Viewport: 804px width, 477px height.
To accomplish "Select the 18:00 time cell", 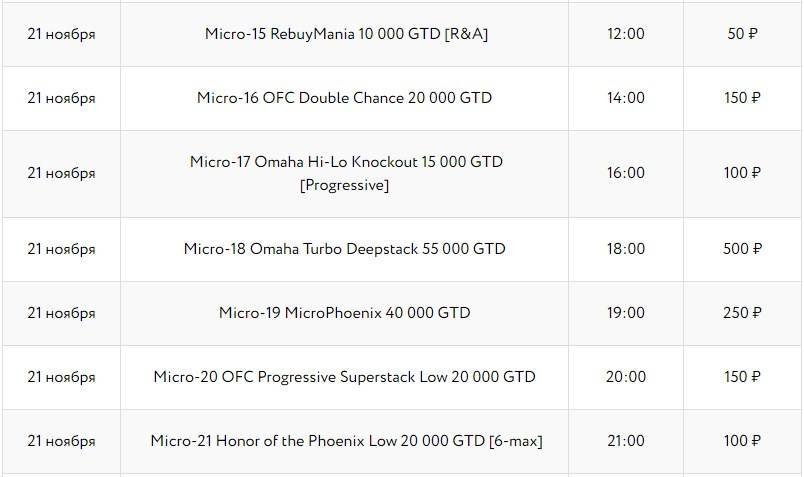I will 626,248.
